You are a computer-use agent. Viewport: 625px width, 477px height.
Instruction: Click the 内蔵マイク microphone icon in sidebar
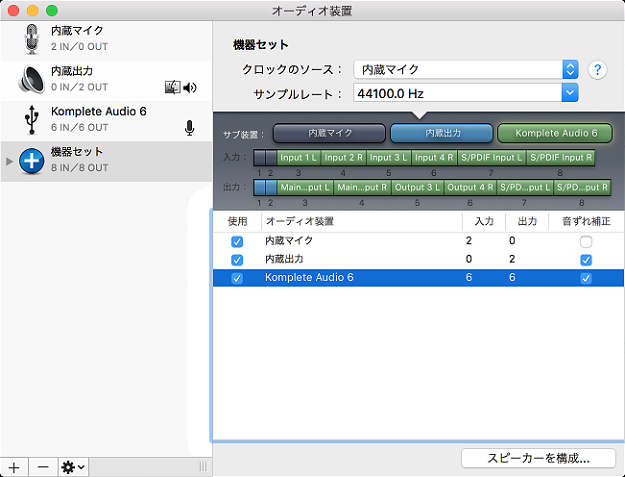31,39
